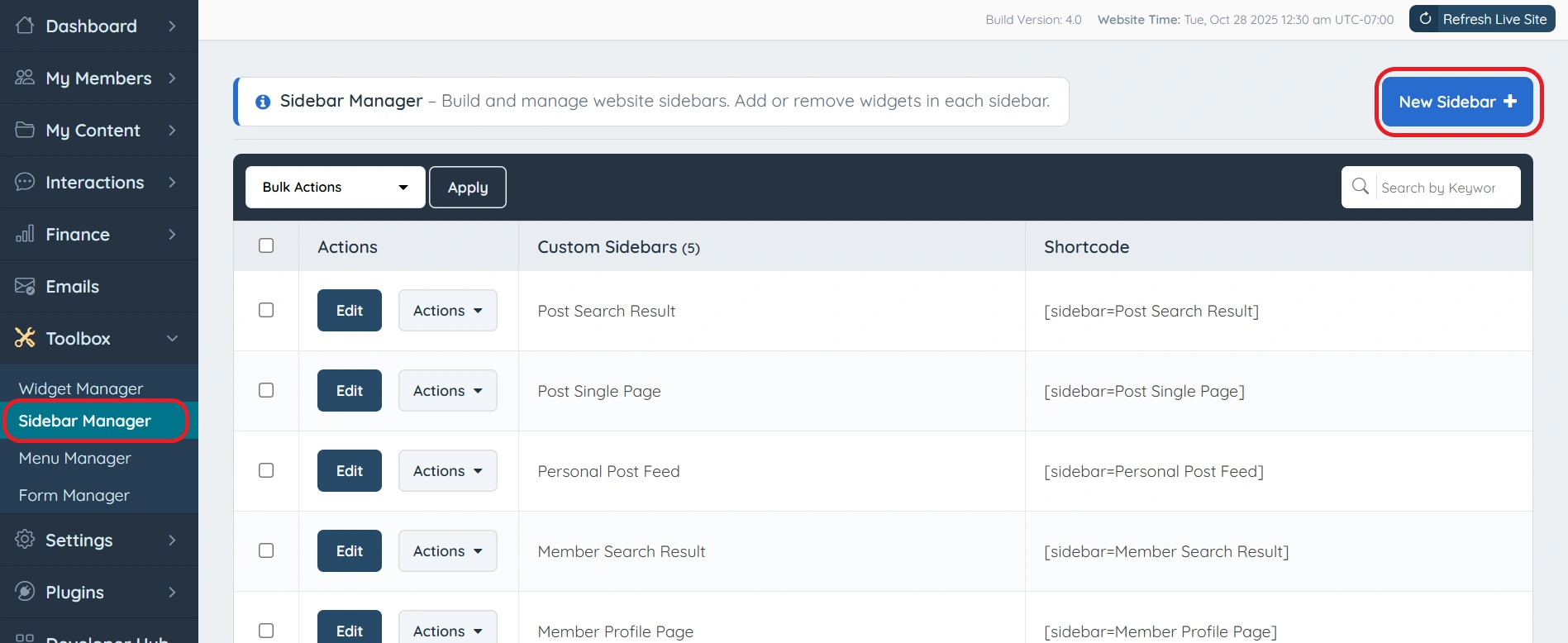Viewport: 1568px width, 643px height.
Task: Open Menu Manager in the Toolbox submenu
Action: click(75, 458)
